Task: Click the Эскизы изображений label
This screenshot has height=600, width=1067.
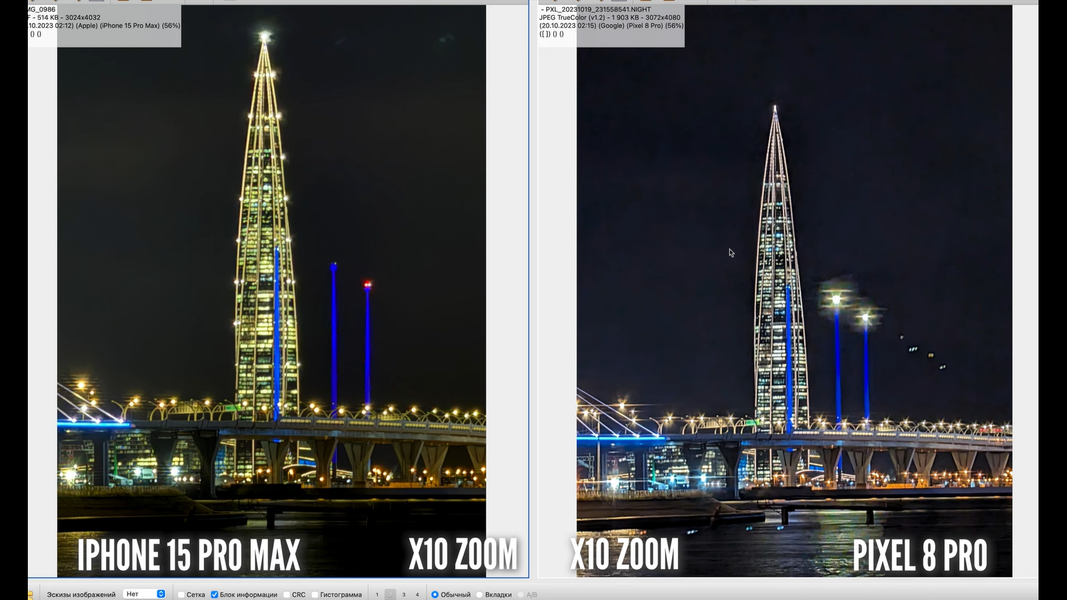Action: 81,594
